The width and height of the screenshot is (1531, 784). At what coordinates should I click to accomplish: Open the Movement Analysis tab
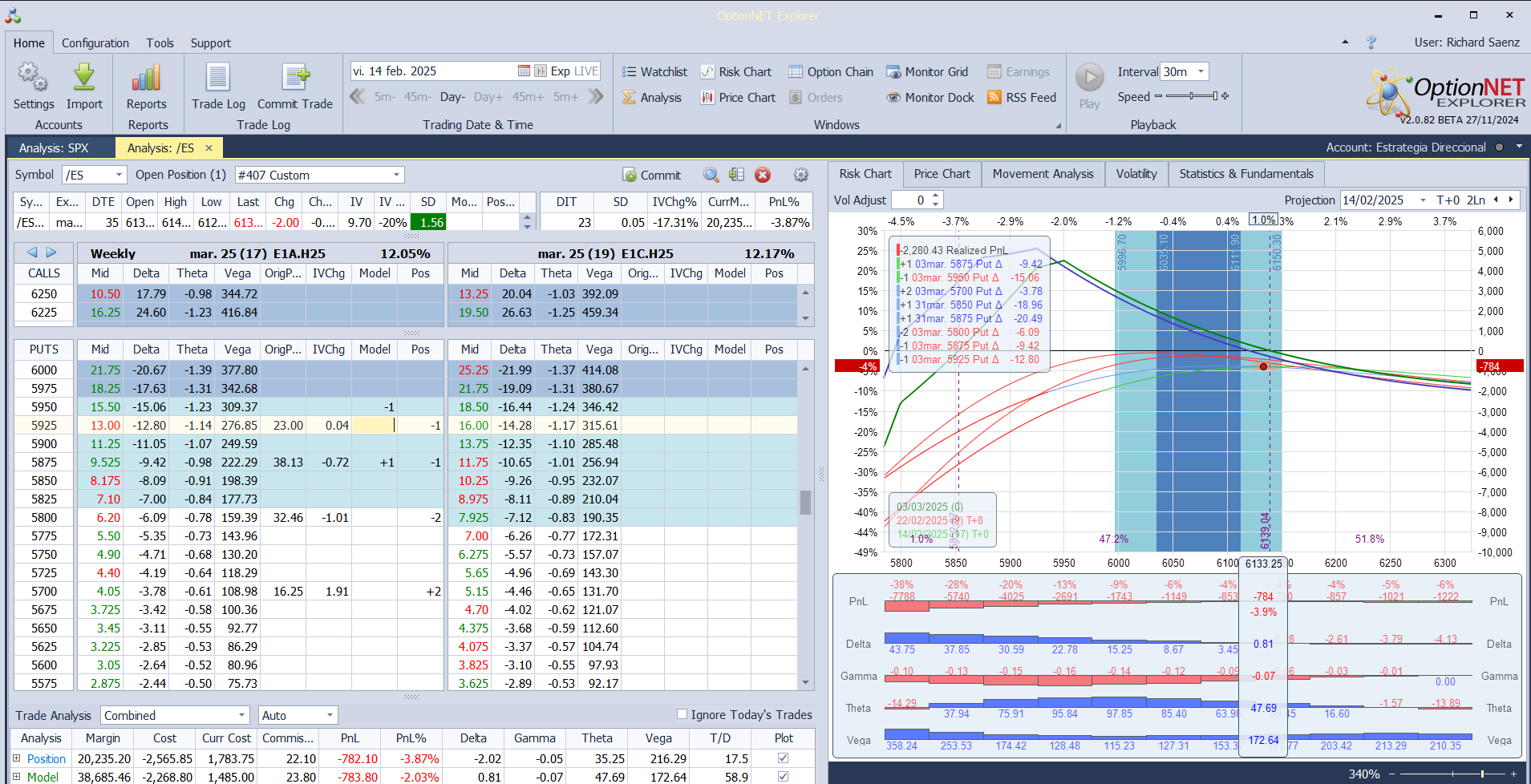point(1043,174)
